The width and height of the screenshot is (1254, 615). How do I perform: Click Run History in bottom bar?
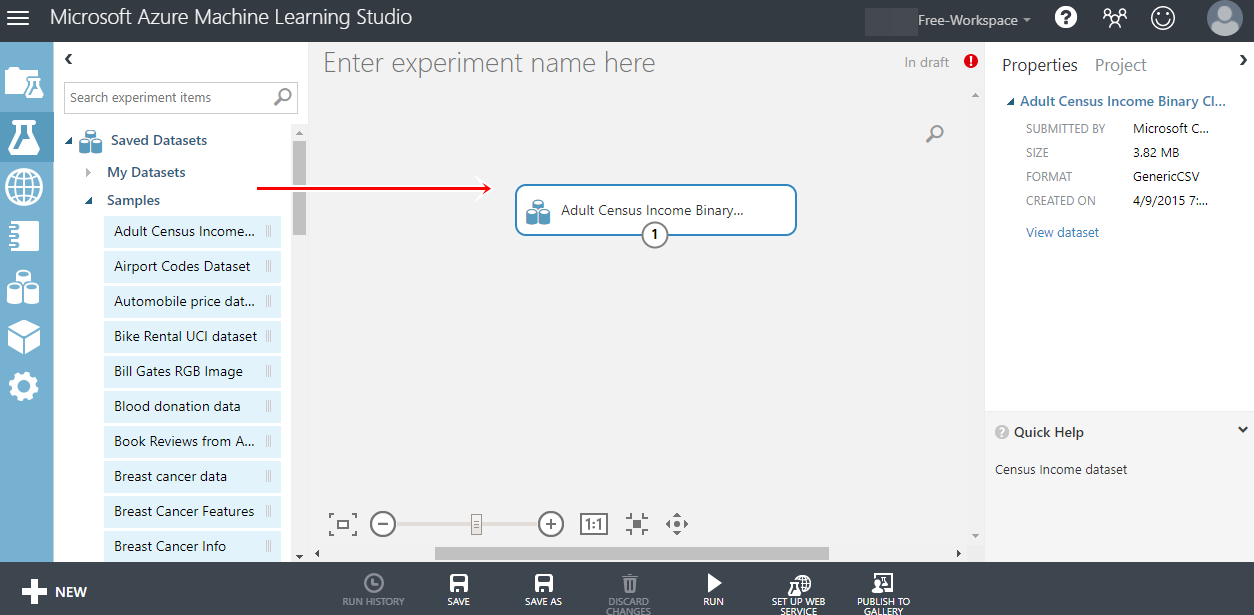click(x=373, y=590)
